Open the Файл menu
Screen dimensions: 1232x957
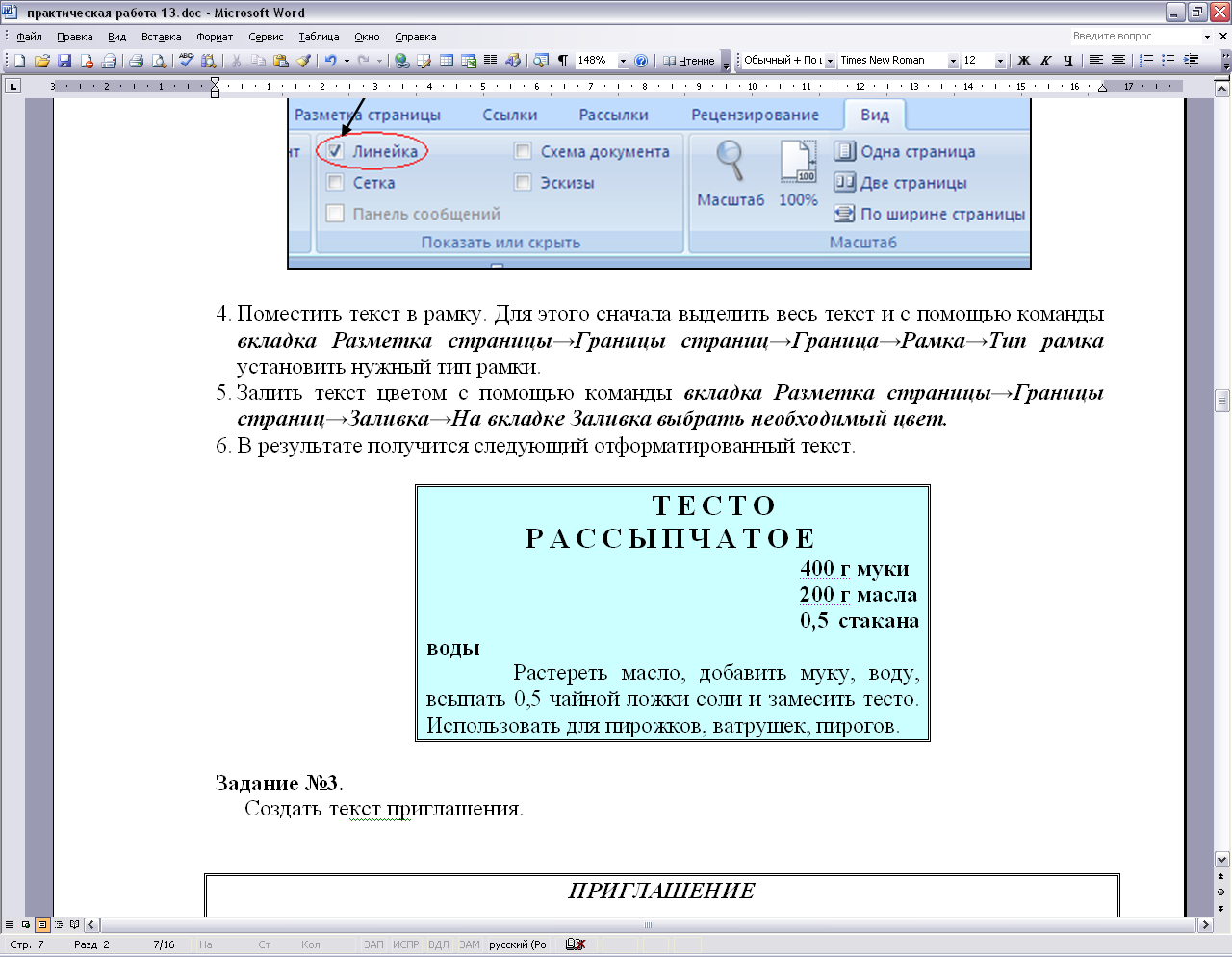[29, 37]
